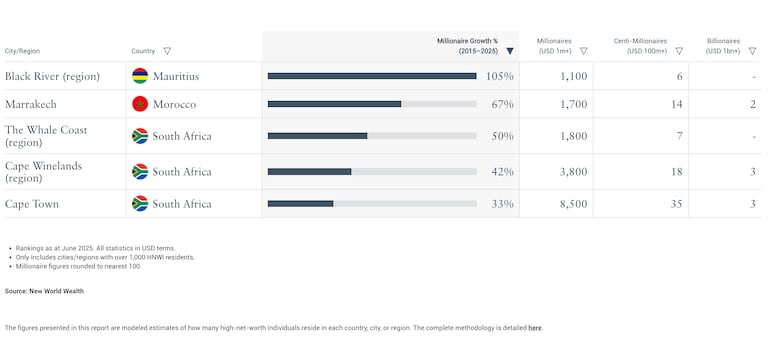Select the Black River (region) row name
The image size is (768, 364).
click(x=52, y=76)
